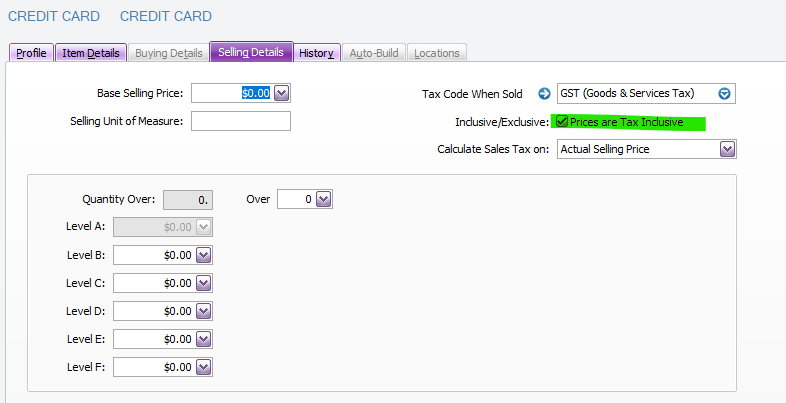Screen dimensions: 786x403
Task: Open the History tab
Action: [316, 53]
